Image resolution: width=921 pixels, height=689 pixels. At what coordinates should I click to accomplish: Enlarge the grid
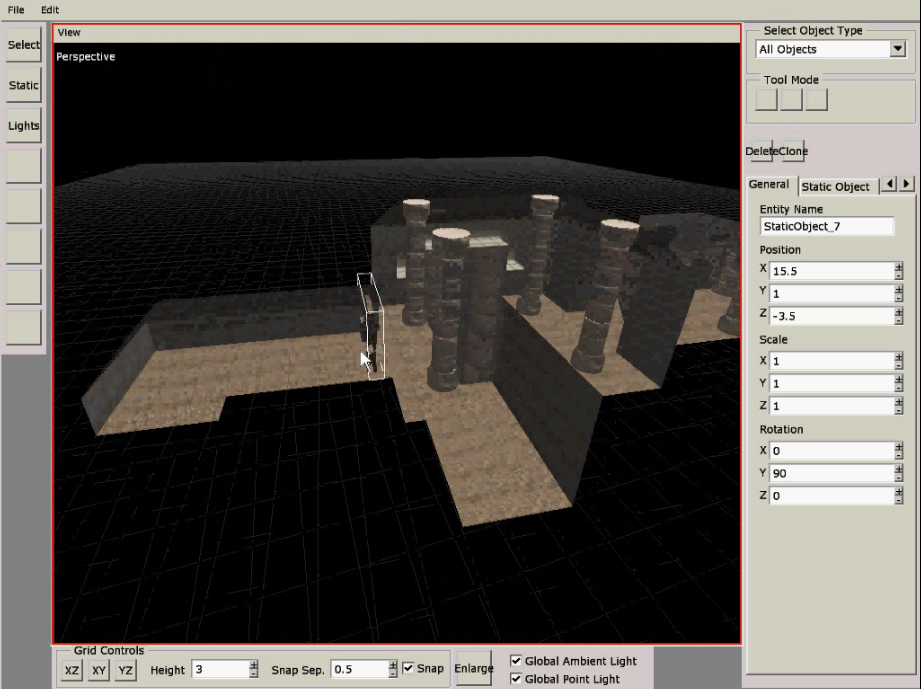click(473, 668)
